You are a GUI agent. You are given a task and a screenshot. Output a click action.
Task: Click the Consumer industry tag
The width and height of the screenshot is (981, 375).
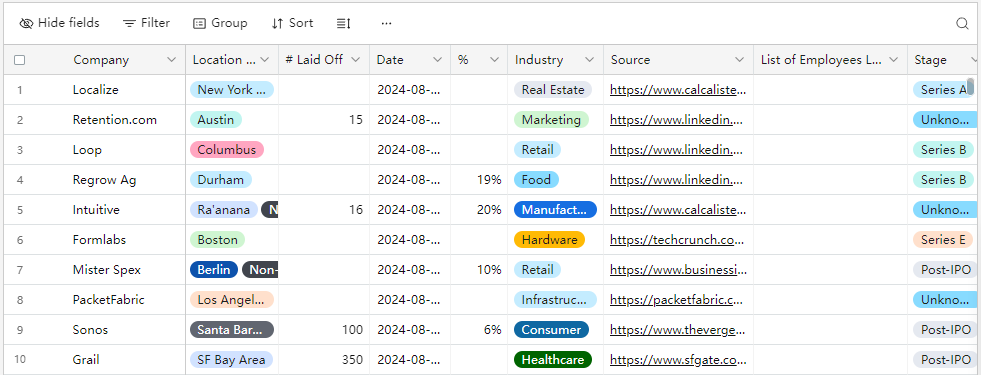pyautogui.click(x=551, y=330)
